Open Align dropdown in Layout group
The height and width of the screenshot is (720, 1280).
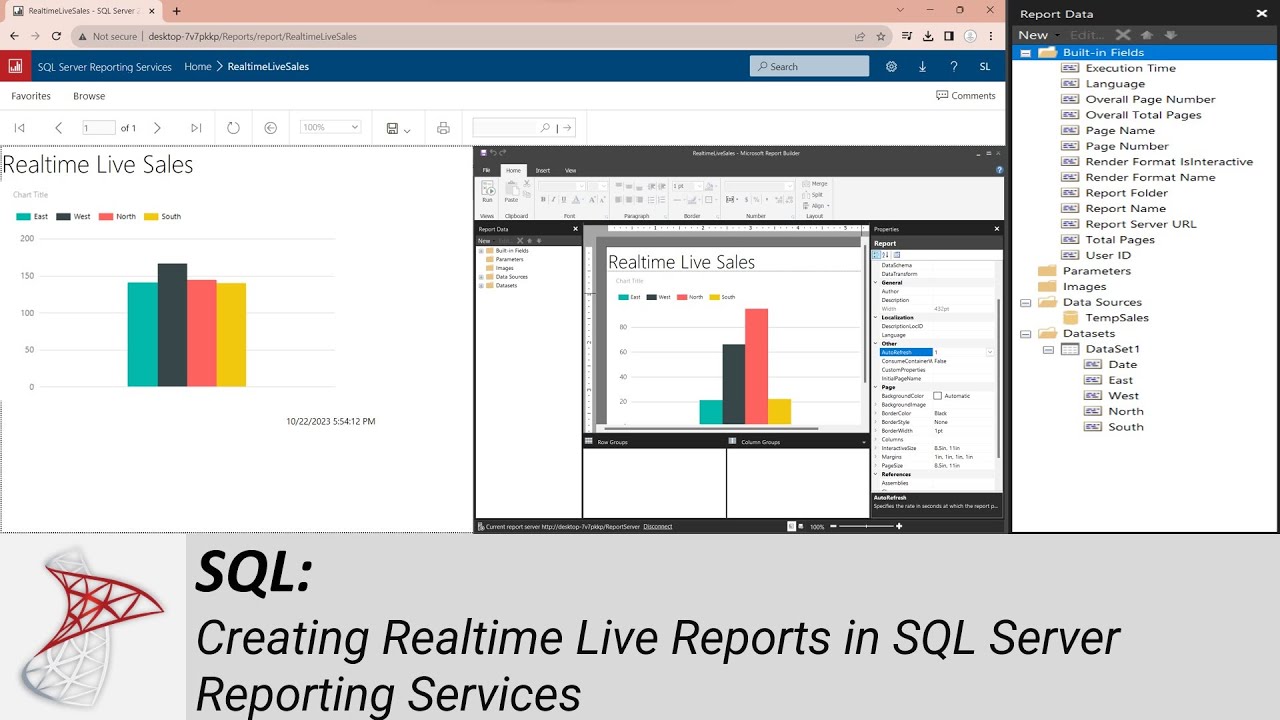[815, 205]
